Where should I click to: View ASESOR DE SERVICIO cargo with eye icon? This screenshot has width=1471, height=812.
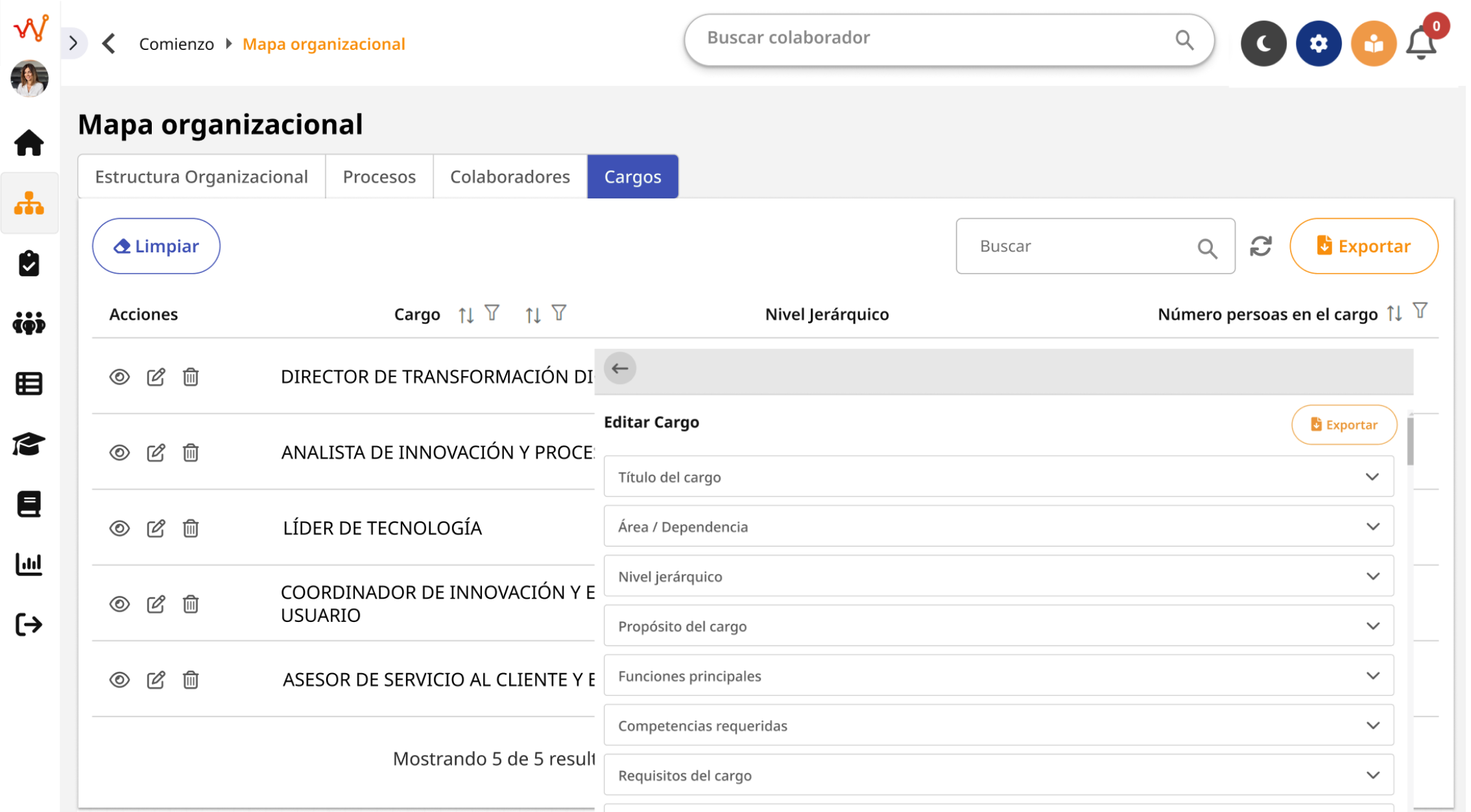[119, 680]
